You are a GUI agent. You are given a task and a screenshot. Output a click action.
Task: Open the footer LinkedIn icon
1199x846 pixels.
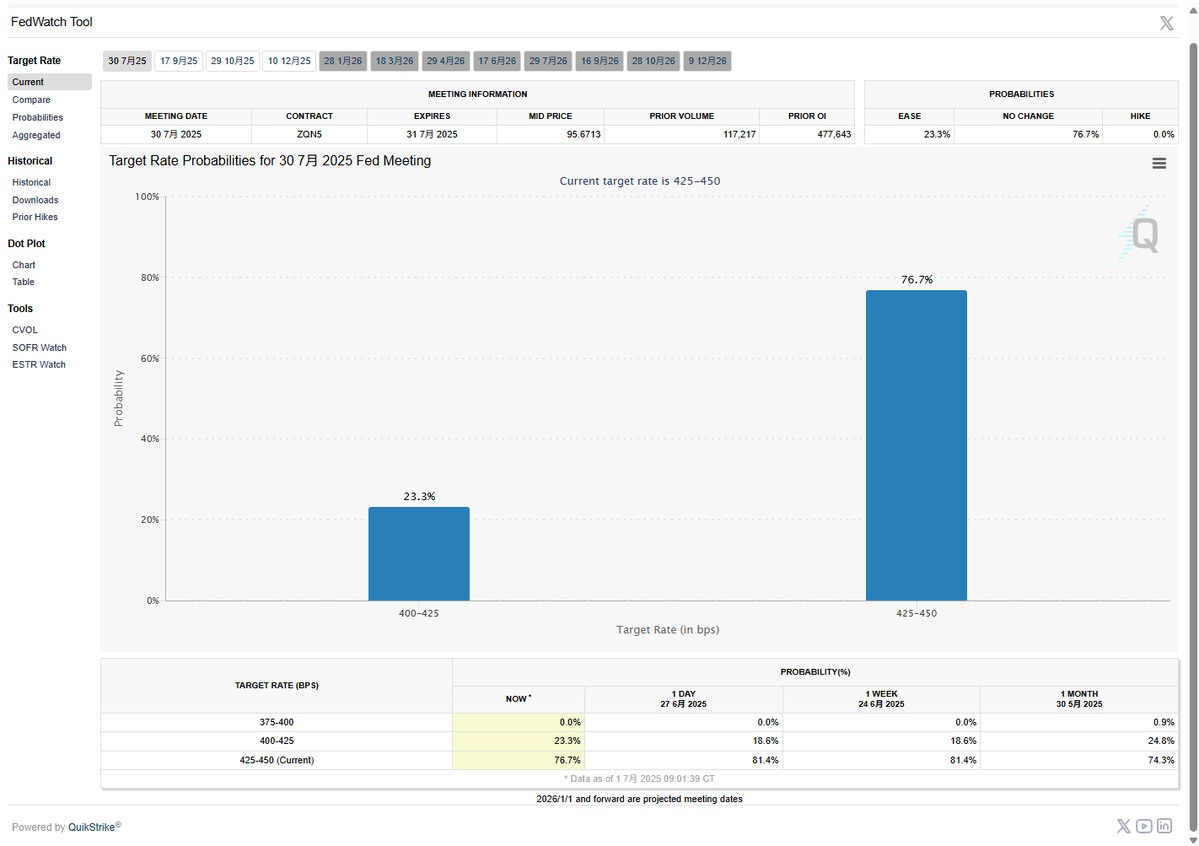tap(1164, 825)
